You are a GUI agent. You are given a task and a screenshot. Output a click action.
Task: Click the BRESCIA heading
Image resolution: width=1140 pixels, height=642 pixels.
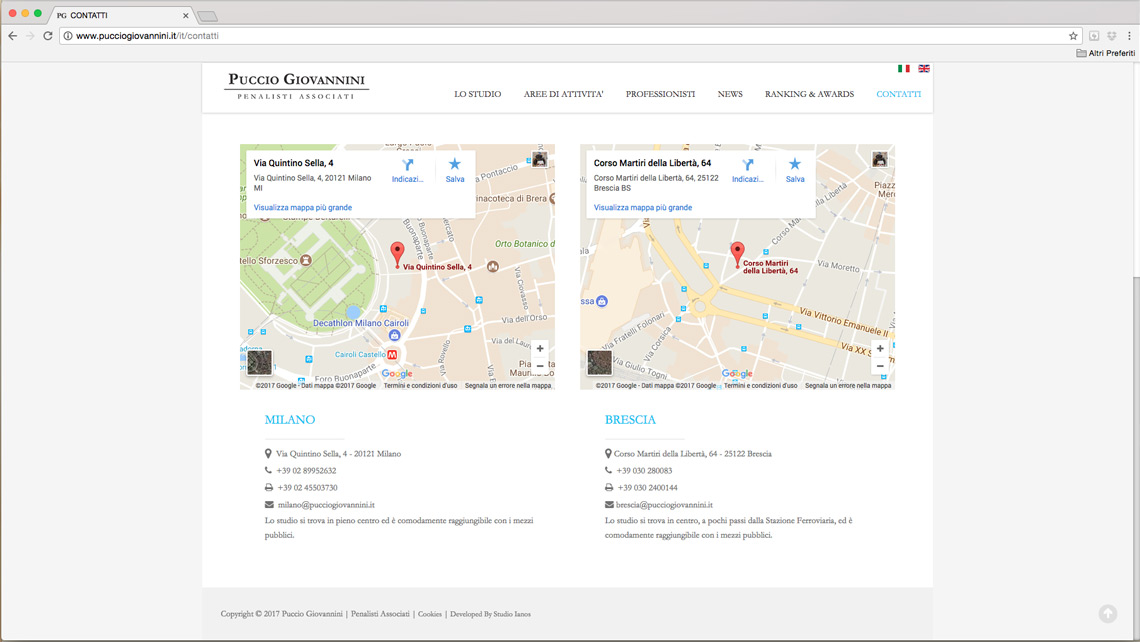630,420
